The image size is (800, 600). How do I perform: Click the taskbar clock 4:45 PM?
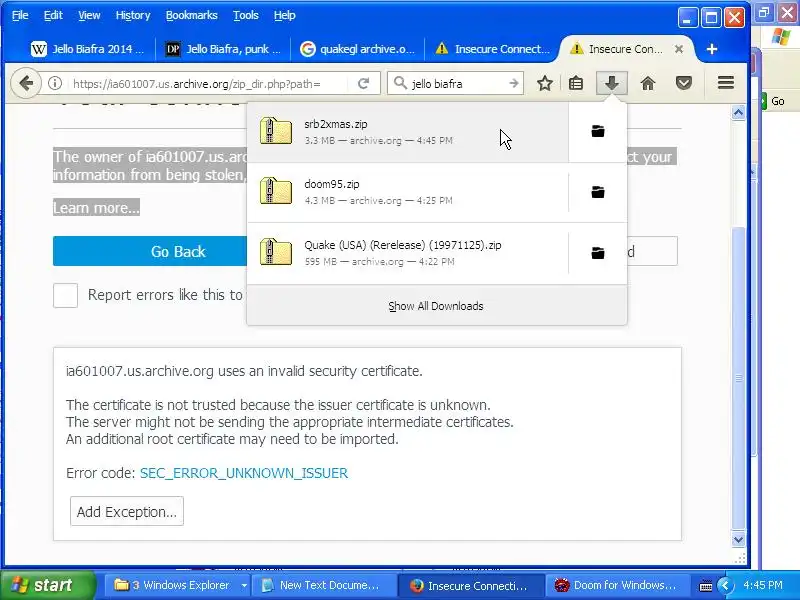click(763, 585)
